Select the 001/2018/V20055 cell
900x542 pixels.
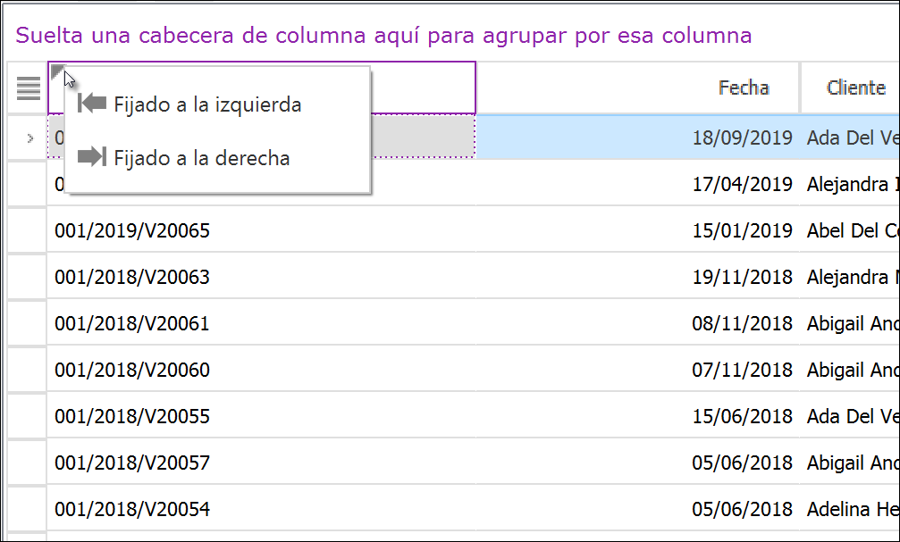point(132,416)
